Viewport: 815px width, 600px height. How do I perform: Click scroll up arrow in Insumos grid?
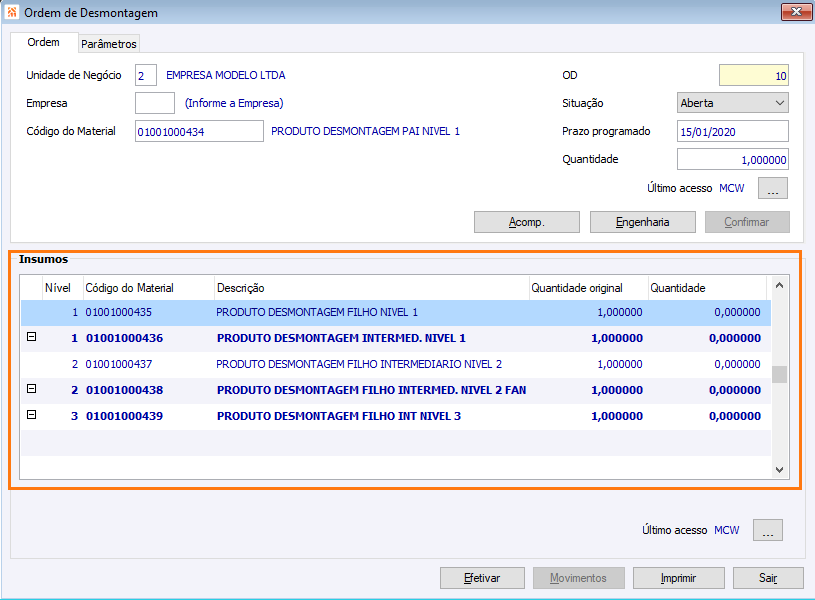pos(779,285)
